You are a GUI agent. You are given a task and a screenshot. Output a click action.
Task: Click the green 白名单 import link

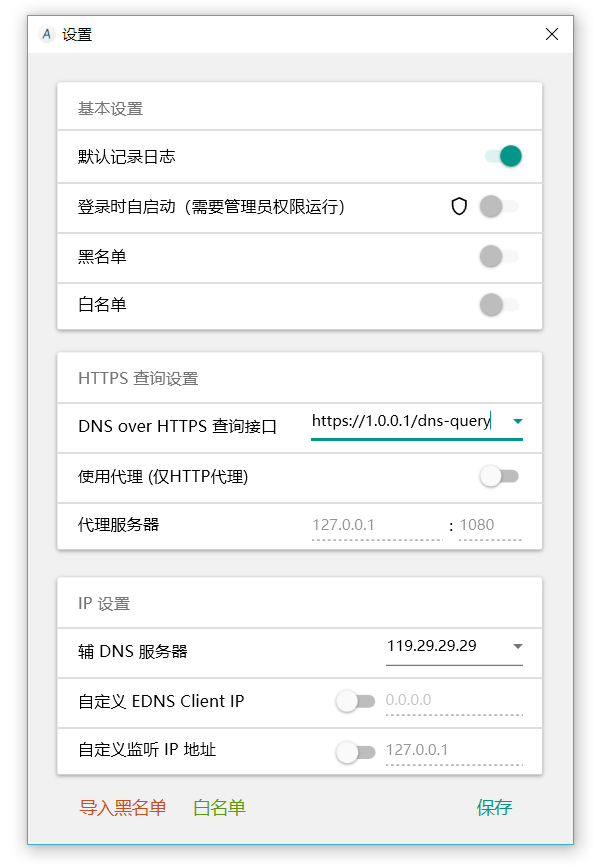point(219,808)
